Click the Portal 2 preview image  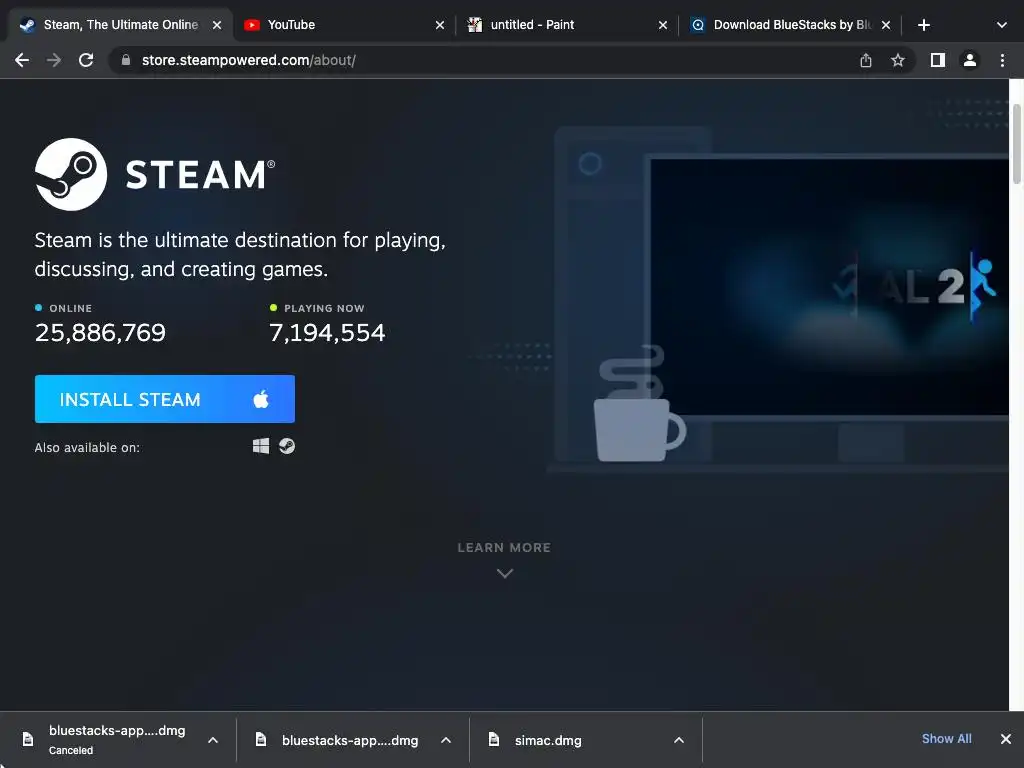[x=829, y=286]
